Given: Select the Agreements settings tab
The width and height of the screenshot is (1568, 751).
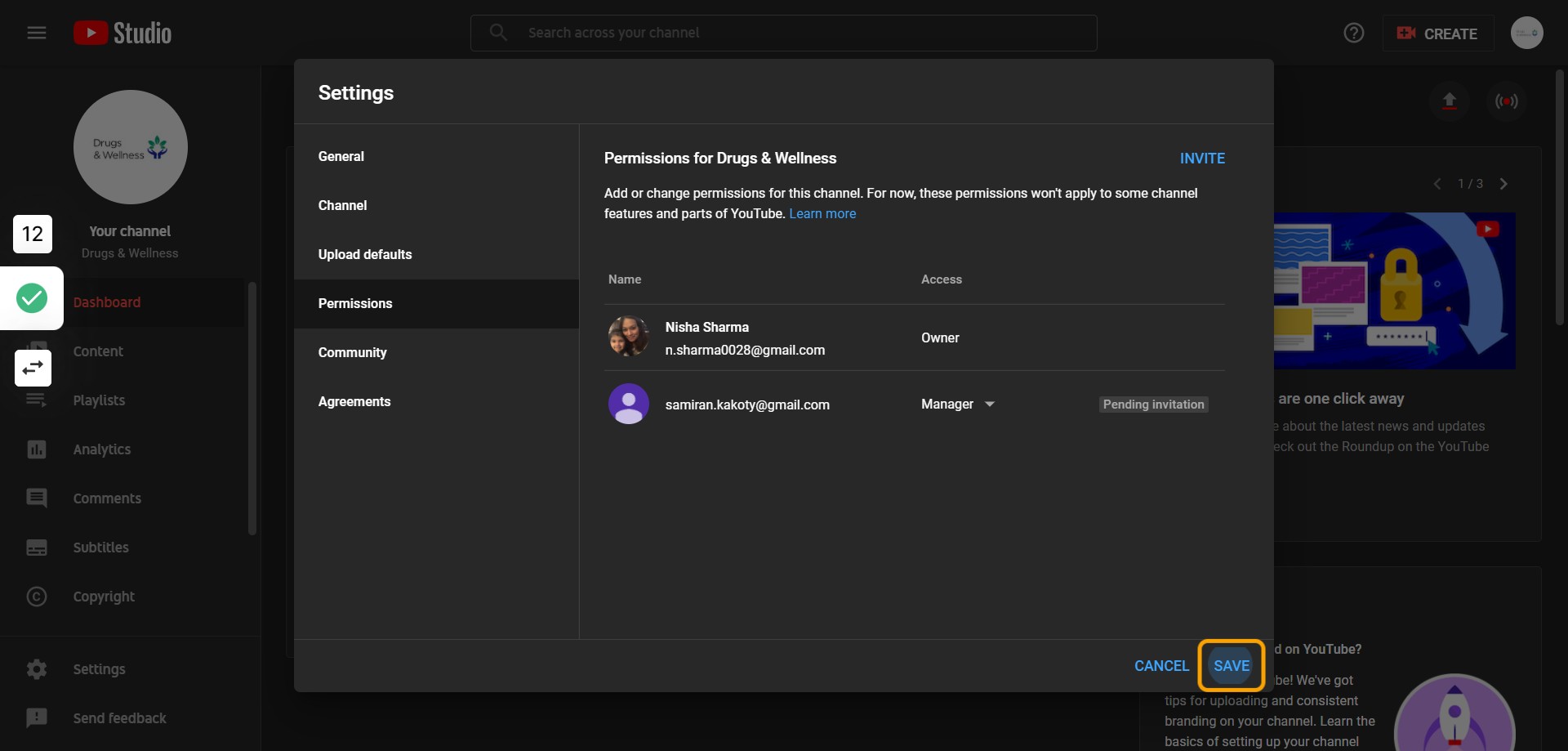Looking at the screenshot, I should (x=436, y=402).
